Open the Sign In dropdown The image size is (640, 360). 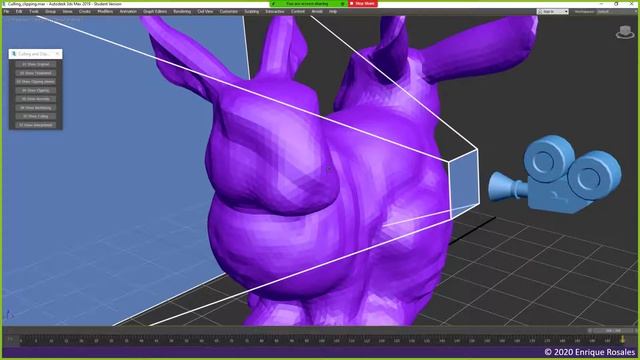click(x=553, y=11)
